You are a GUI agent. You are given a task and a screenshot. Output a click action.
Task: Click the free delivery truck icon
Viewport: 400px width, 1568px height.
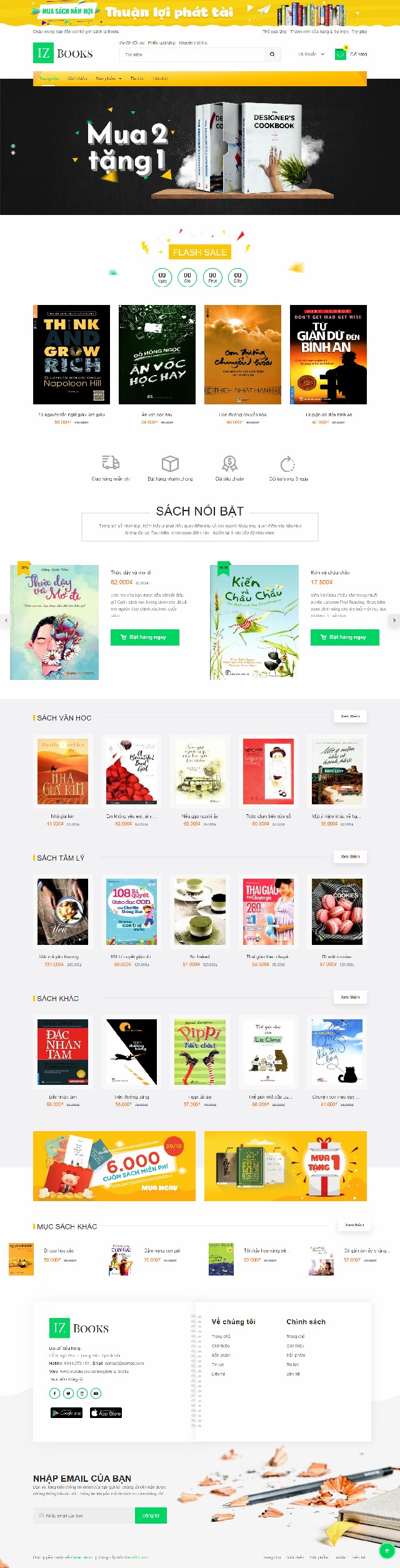(x=111, y=462)
